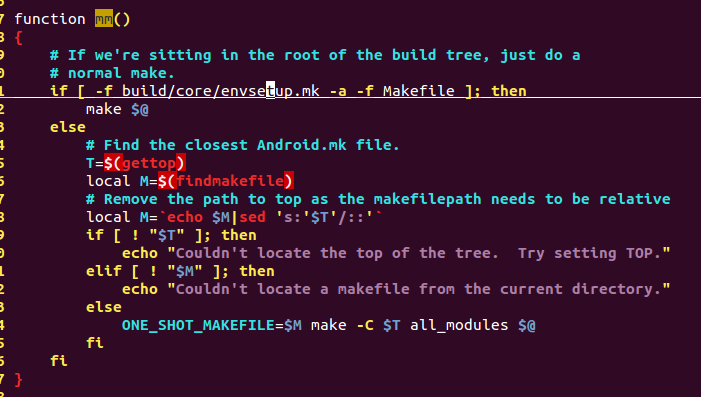Viewport: 701px width, 397px height.
Task: Click the comment 'Find the closest Android.mk file.'
Action: [243, 145]
